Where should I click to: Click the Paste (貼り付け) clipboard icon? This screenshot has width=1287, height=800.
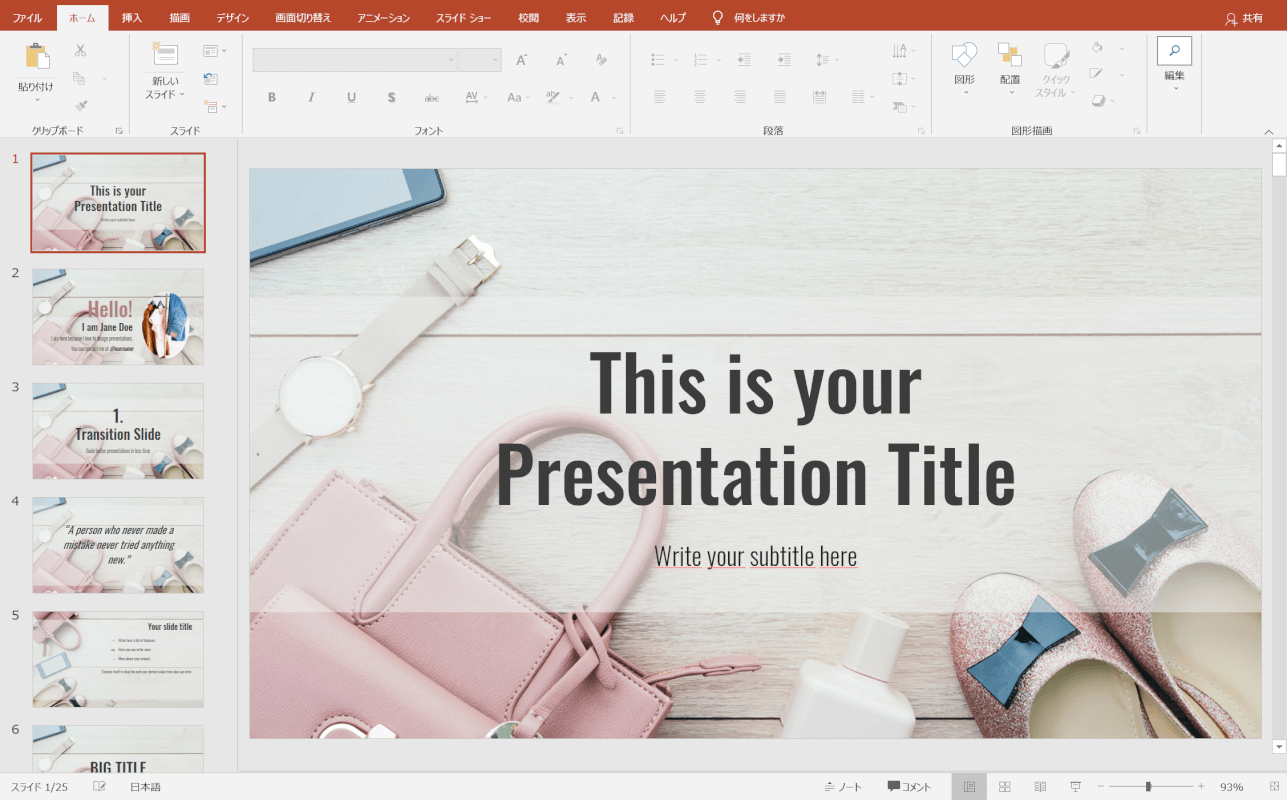[36, 58]
